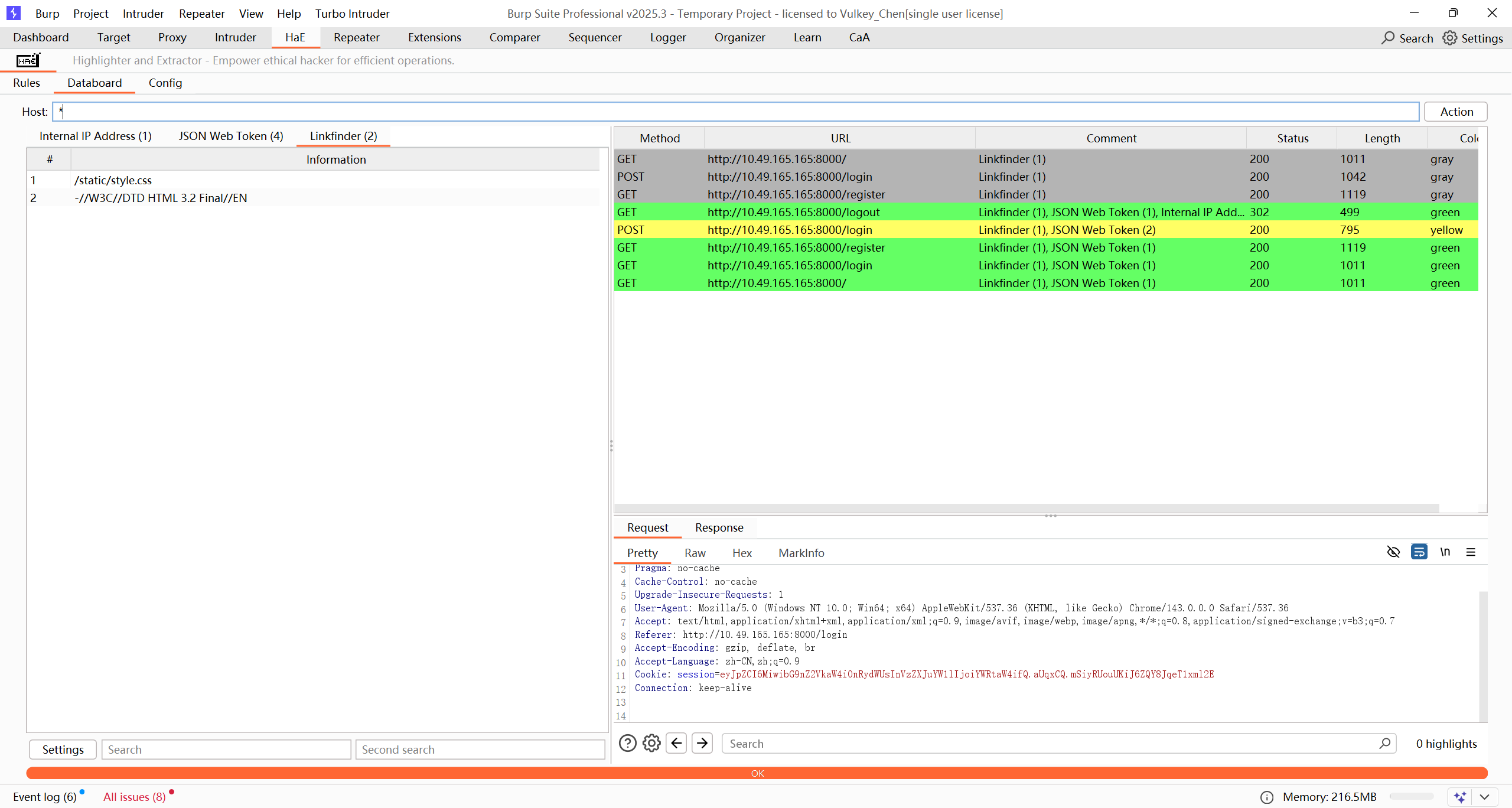Open message editor hamburger menu
Image resolution: width=1512 pixels, height=808 pixels.
1471,552
